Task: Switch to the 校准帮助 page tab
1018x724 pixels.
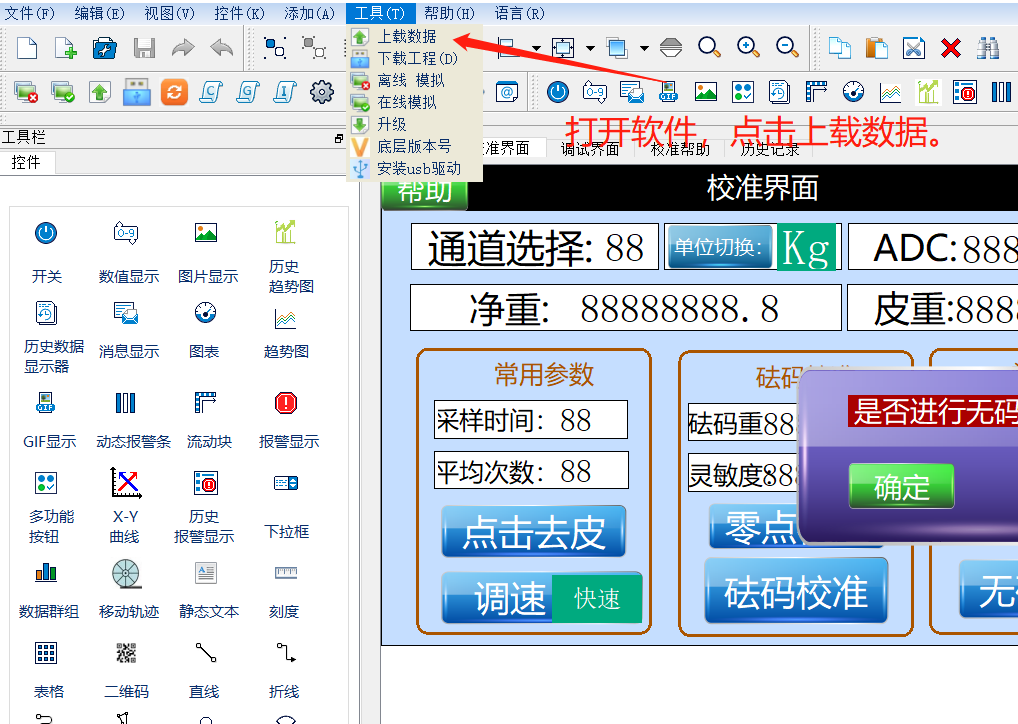Action: (680, 149)
